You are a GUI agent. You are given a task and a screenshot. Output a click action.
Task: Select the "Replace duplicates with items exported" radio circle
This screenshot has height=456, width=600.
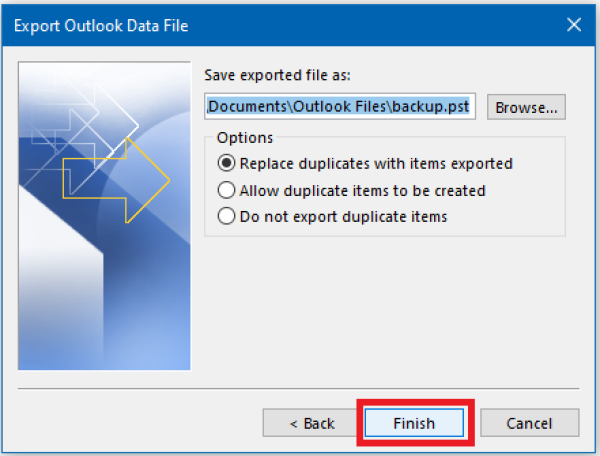pyautogui.click(x=227, y=164)
